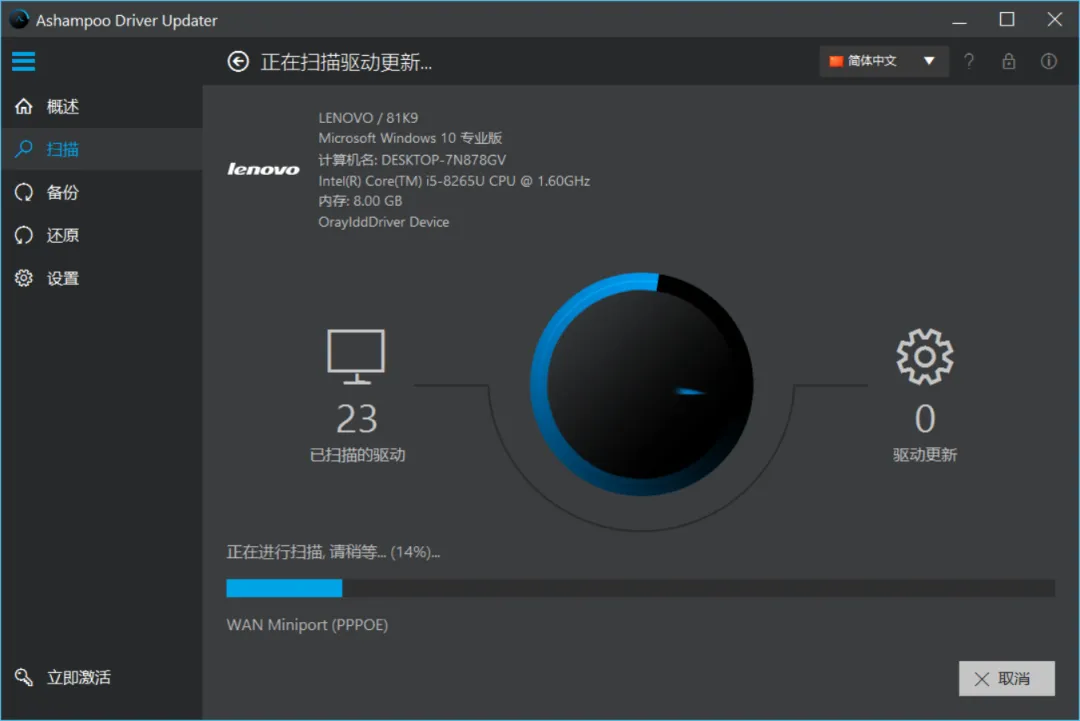This screenshot has height=721, width=1080.
Task: Click the Ashampoo Driver Updater app icon
Action: [x=19, y=19]
